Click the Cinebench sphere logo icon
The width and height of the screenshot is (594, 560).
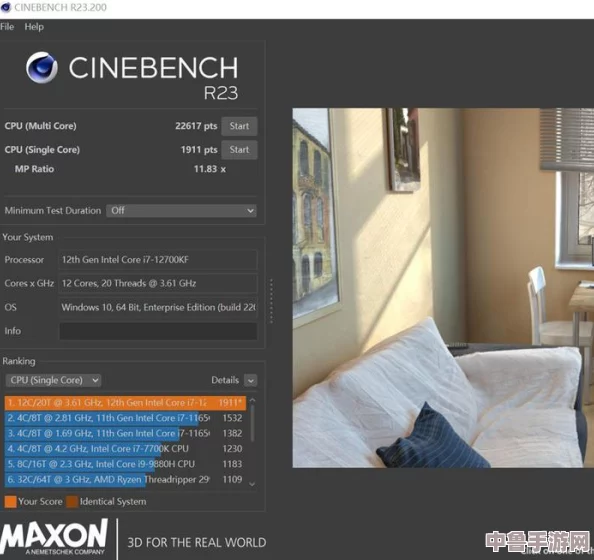click(x=42, y=67)
